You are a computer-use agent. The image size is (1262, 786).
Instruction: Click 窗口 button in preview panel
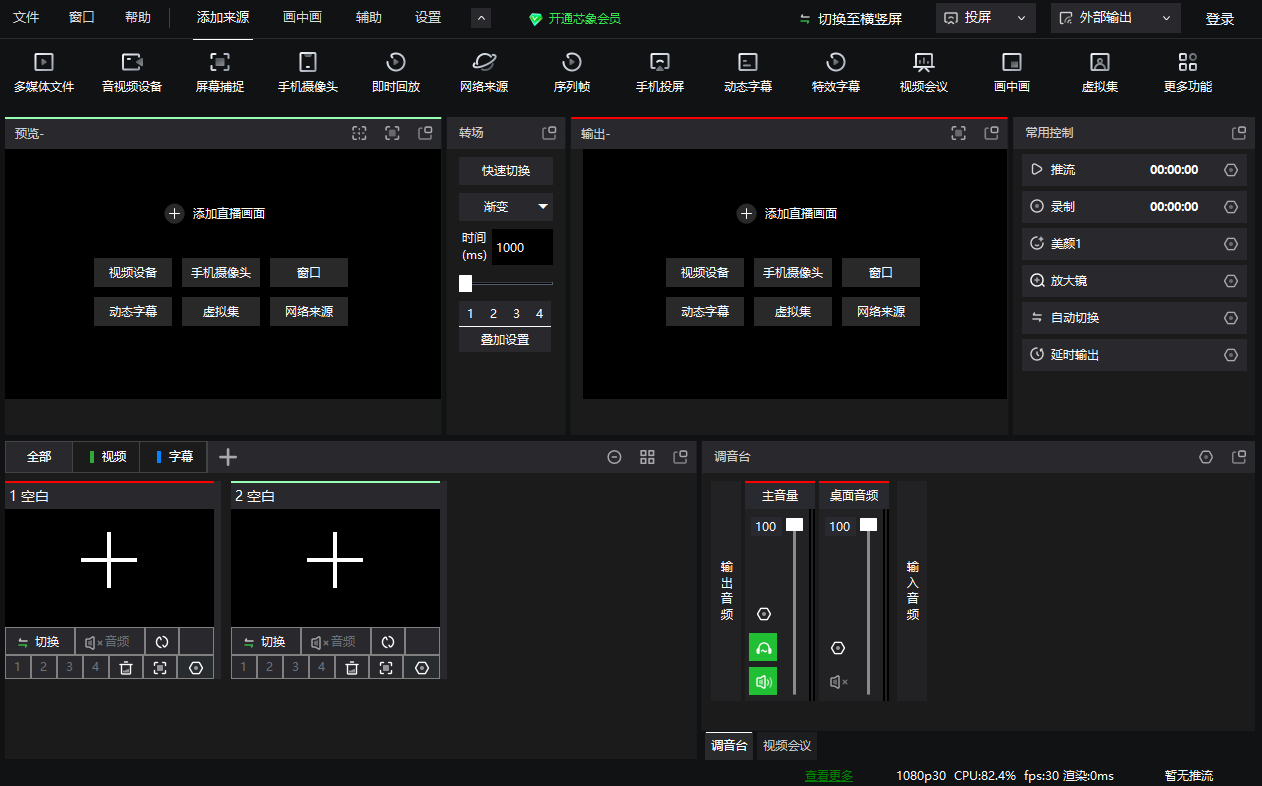pos(309,273)
